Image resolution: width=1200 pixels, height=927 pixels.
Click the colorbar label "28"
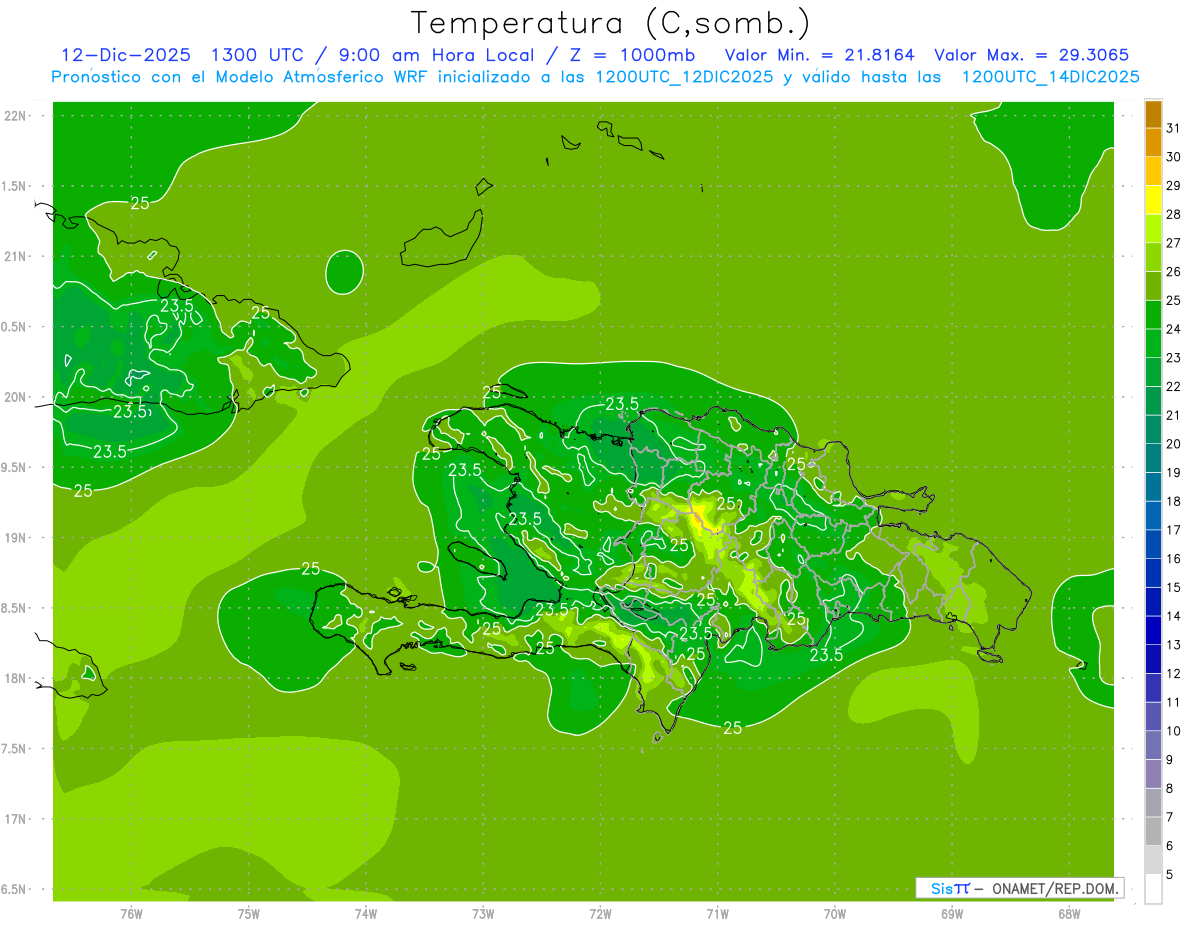[x=1173, y=214]
